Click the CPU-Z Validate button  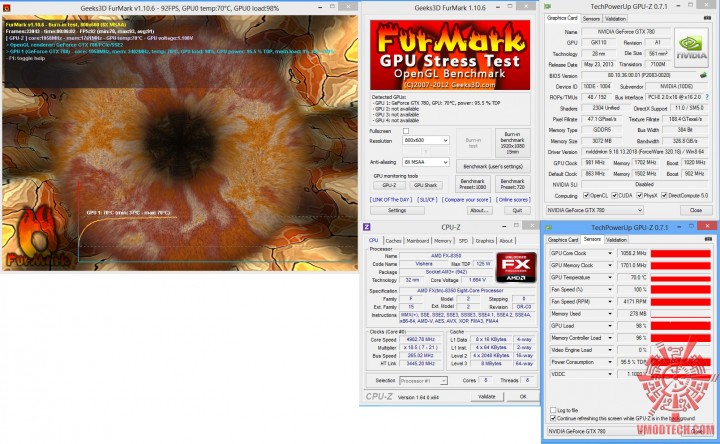click(x=487, y=396)
